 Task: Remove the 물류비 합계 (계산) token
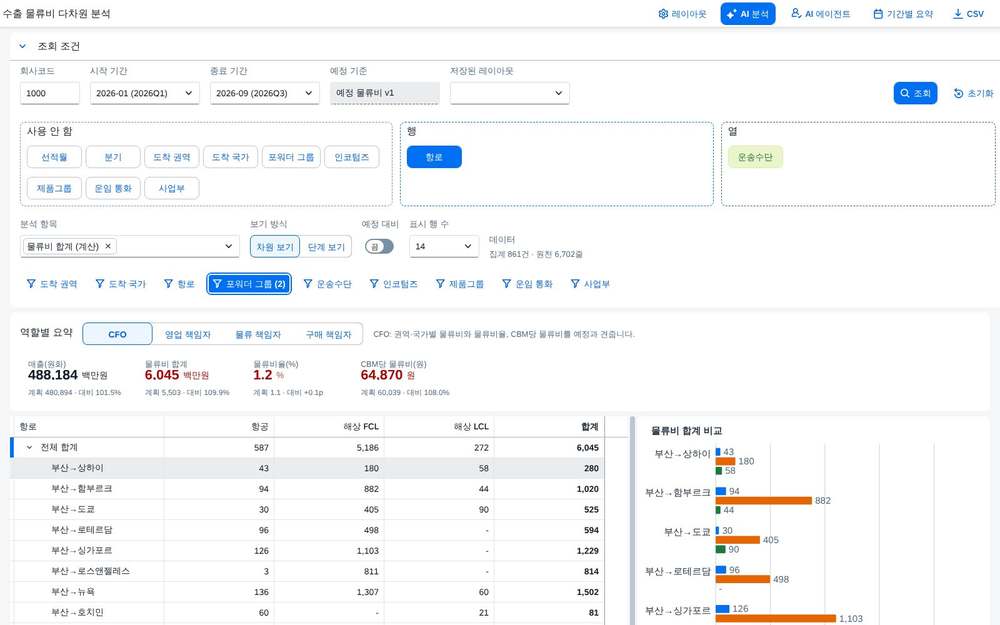point(108,246)
